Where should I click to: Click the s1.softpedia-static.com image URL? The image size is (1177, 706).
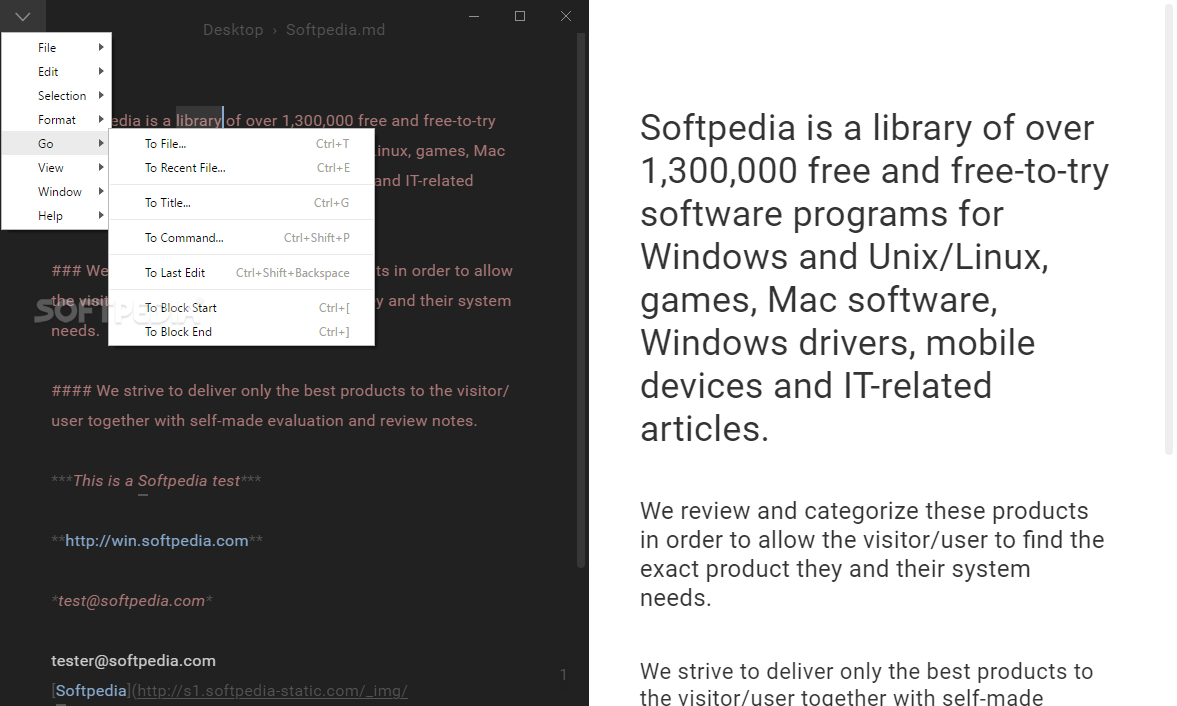click(272, 691)
